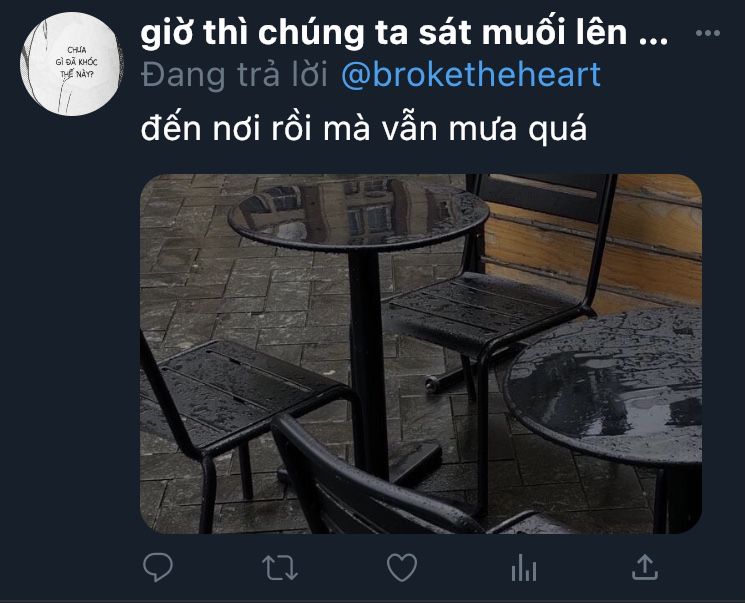Reply to the tweet with the speech-bubble icon
Viewport: 745px width, 603px height.
158,567
